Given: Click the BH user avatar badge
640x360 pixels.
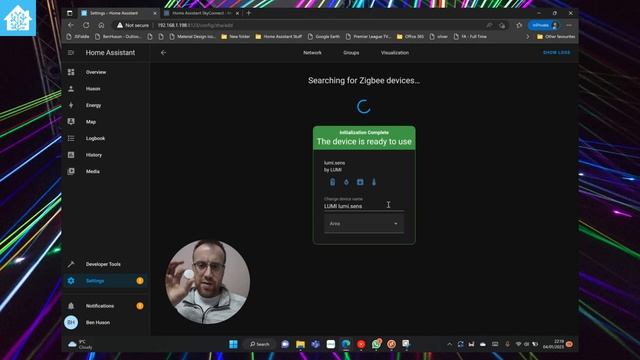Looking at the screenshot, I should tap(71, 322).
